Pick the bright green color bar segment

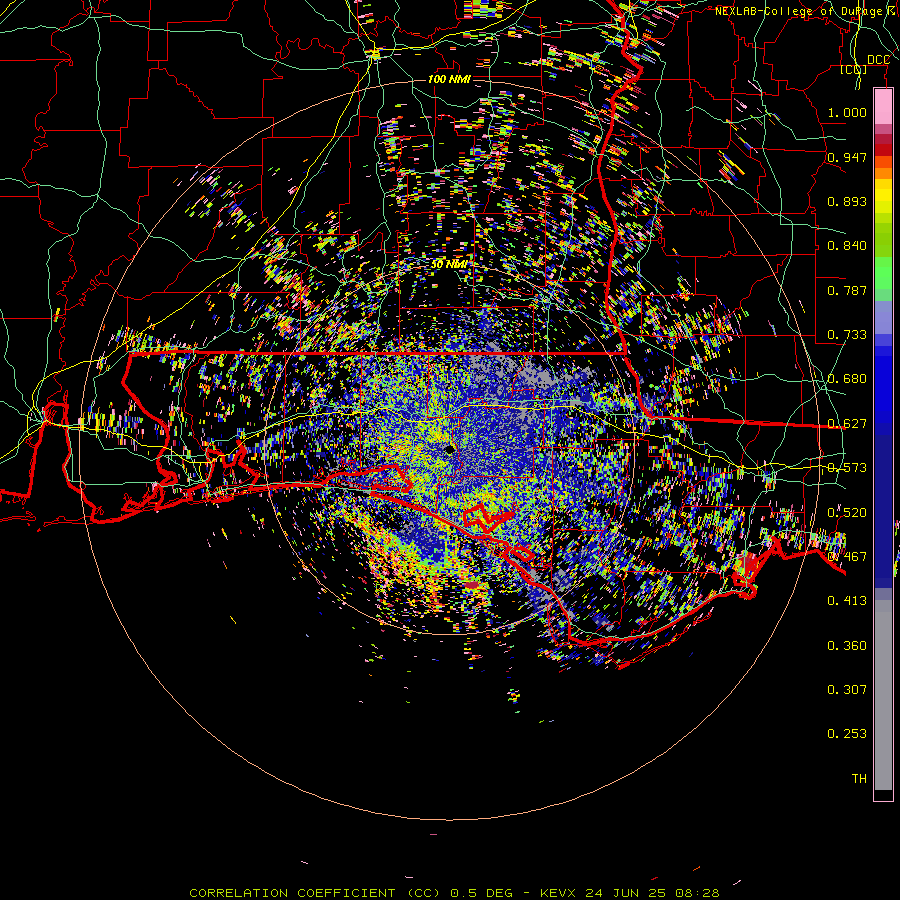pos(883,273)
